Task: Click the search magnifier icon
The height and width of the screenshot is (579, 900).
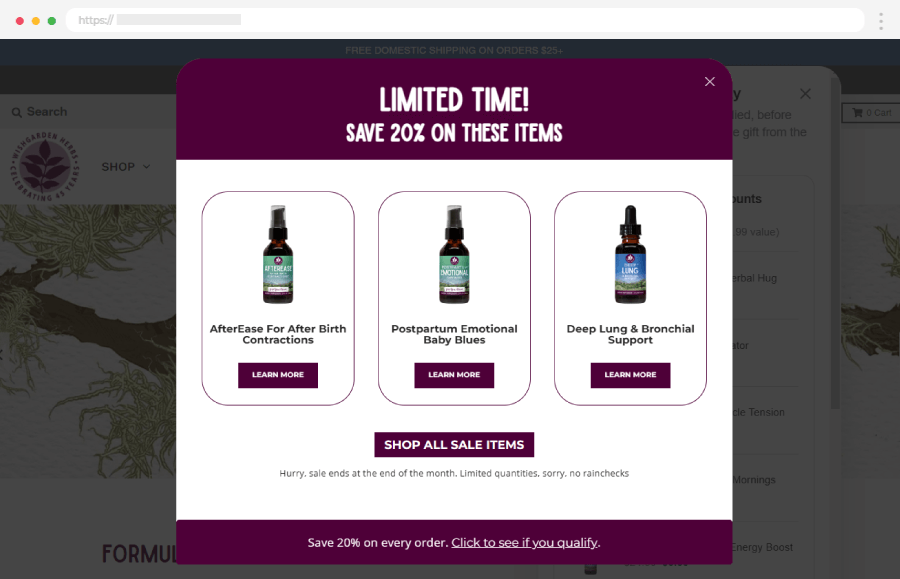Action: (17, 112)
